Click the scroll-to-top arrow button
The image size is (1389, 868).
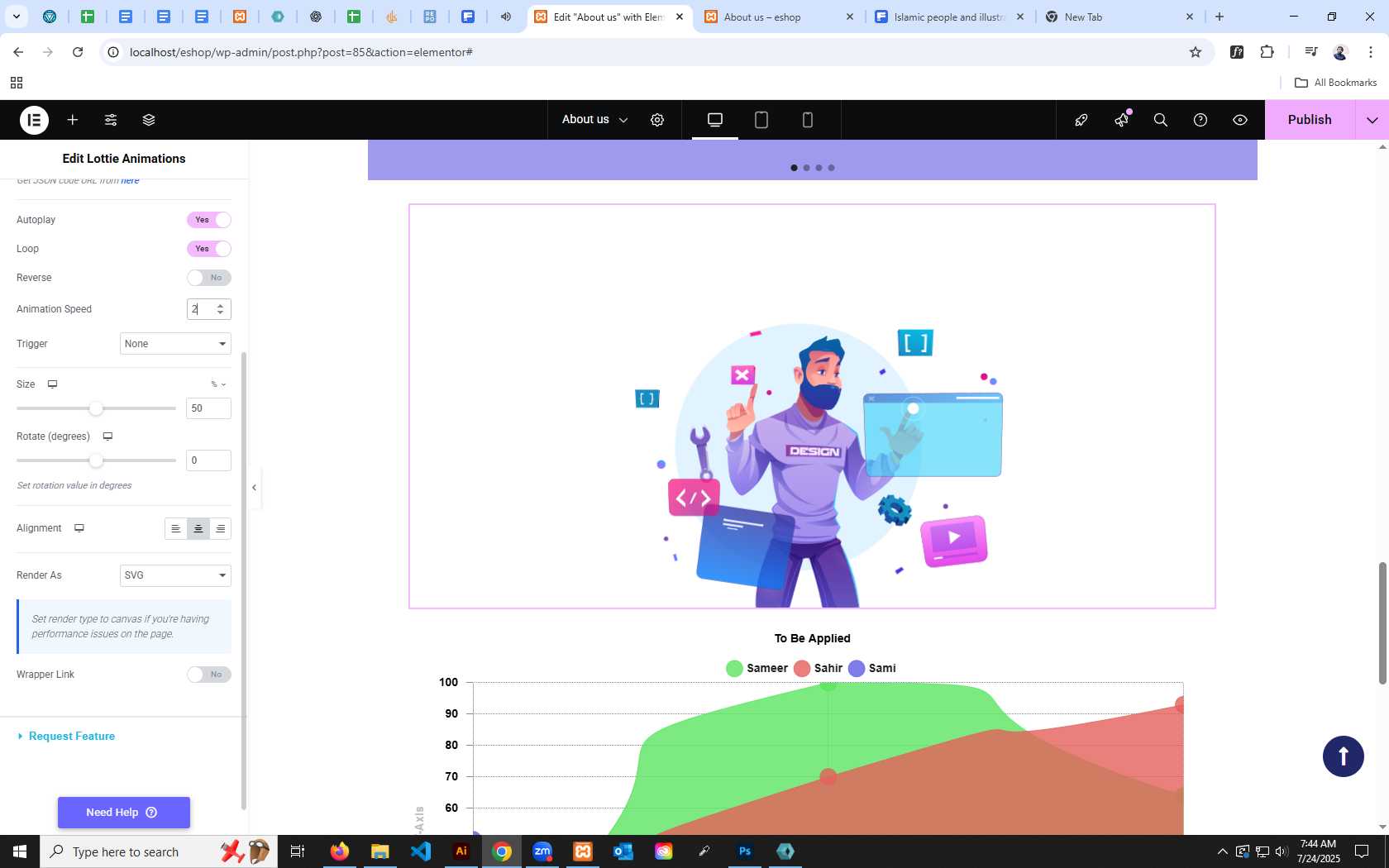[1344, 756]
